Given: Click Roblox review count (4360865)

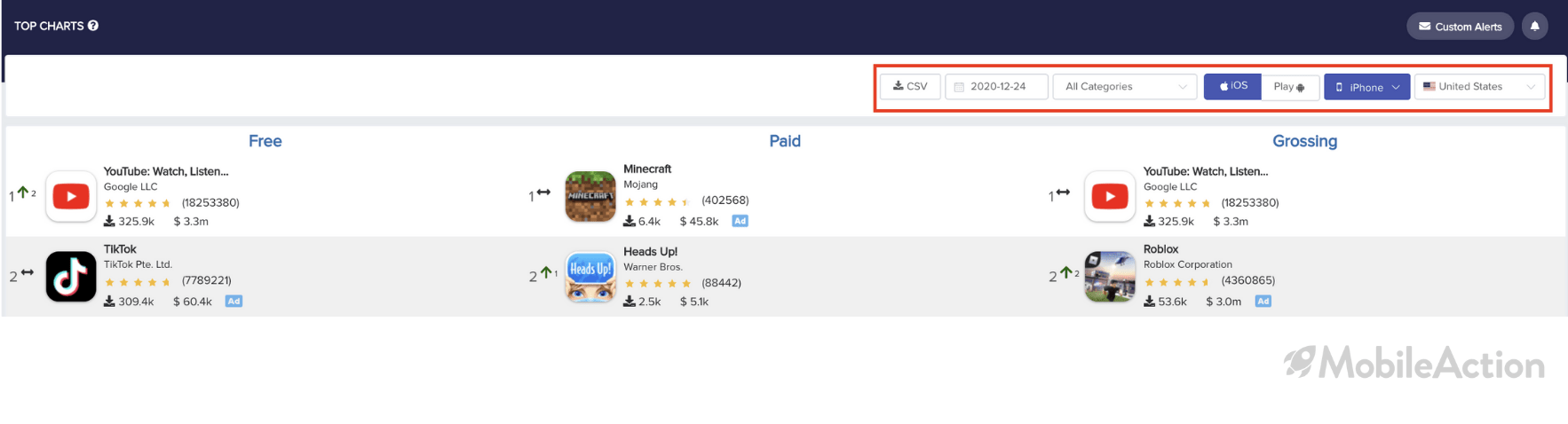Looking at the screenshot, I should [1248, 280].
